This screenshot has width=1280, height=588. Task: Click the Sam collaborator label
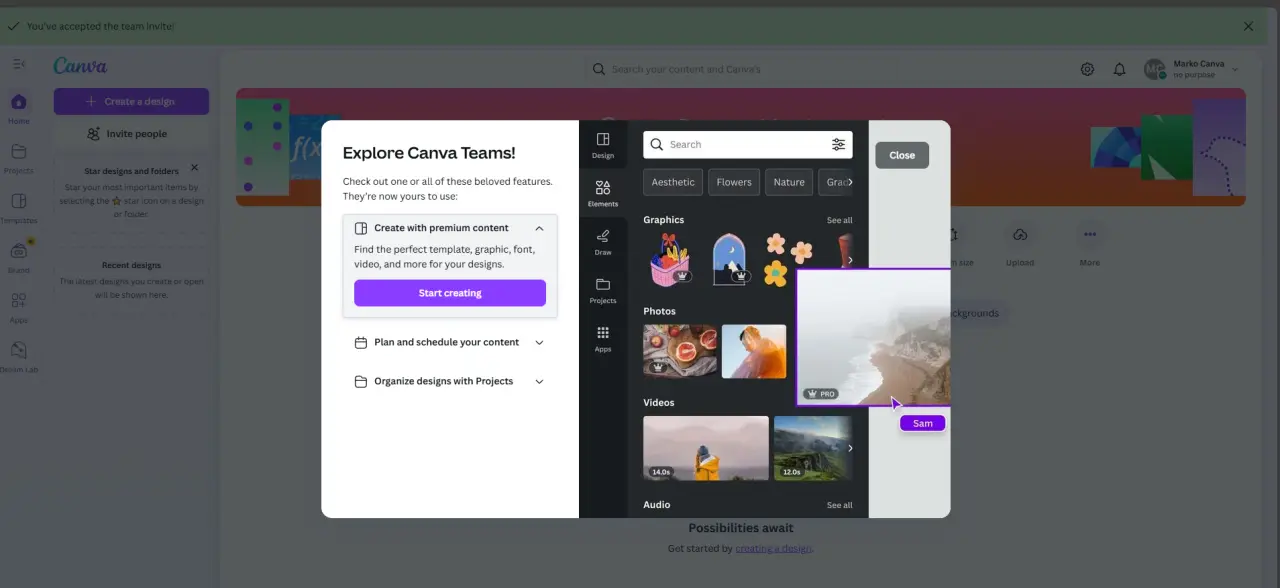pos(923,423)
